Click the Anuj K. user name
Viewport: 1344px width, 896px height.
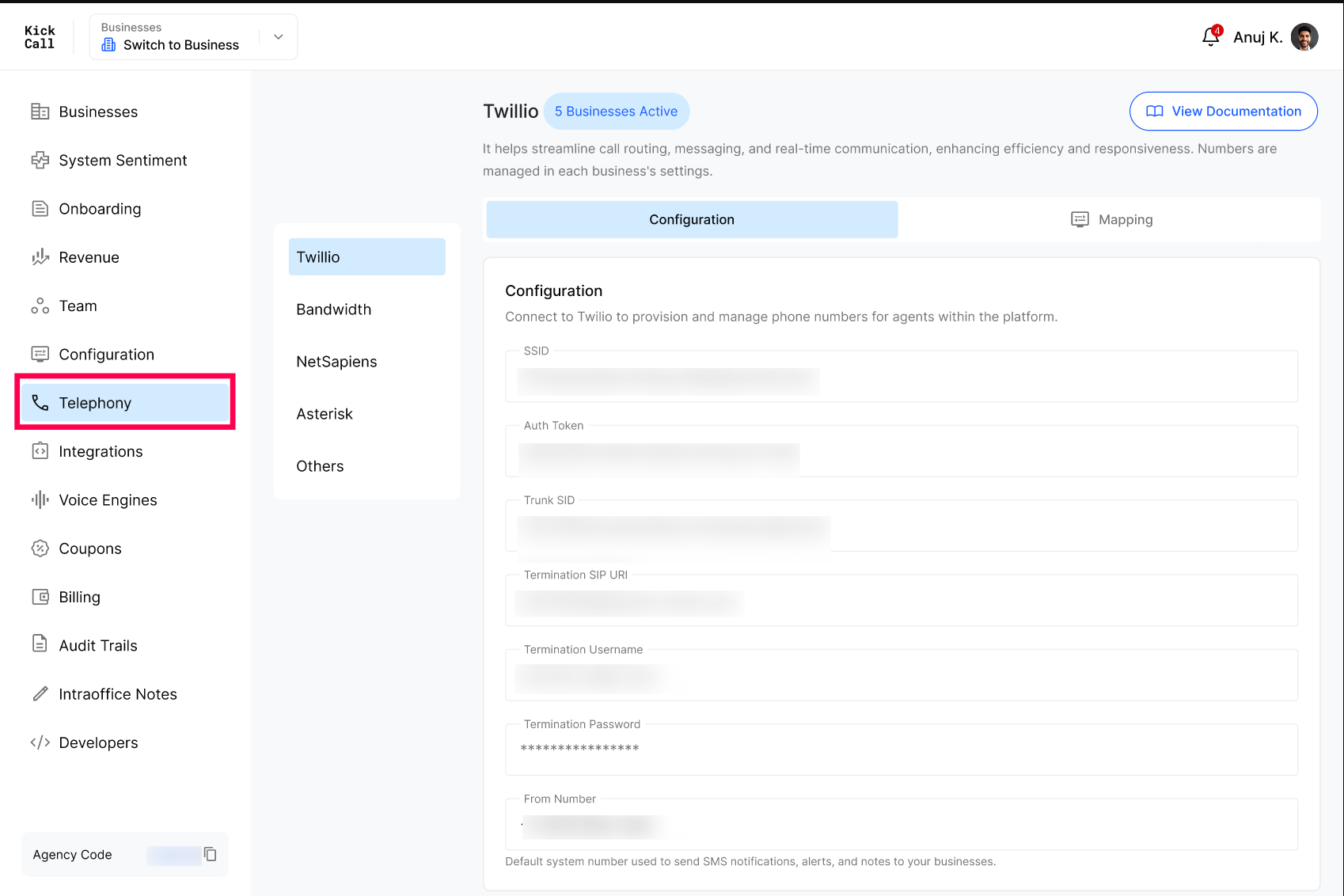point(1258,37)
